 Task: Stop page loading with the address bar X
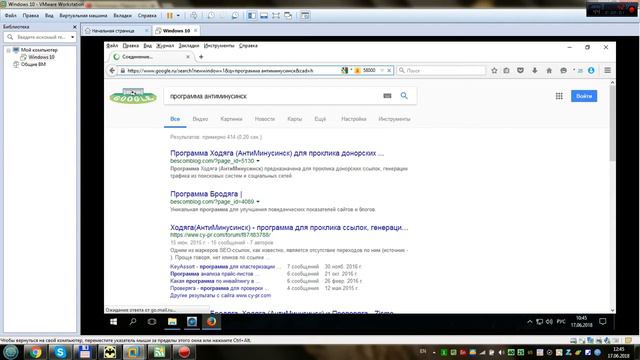[x=389, y=71]
